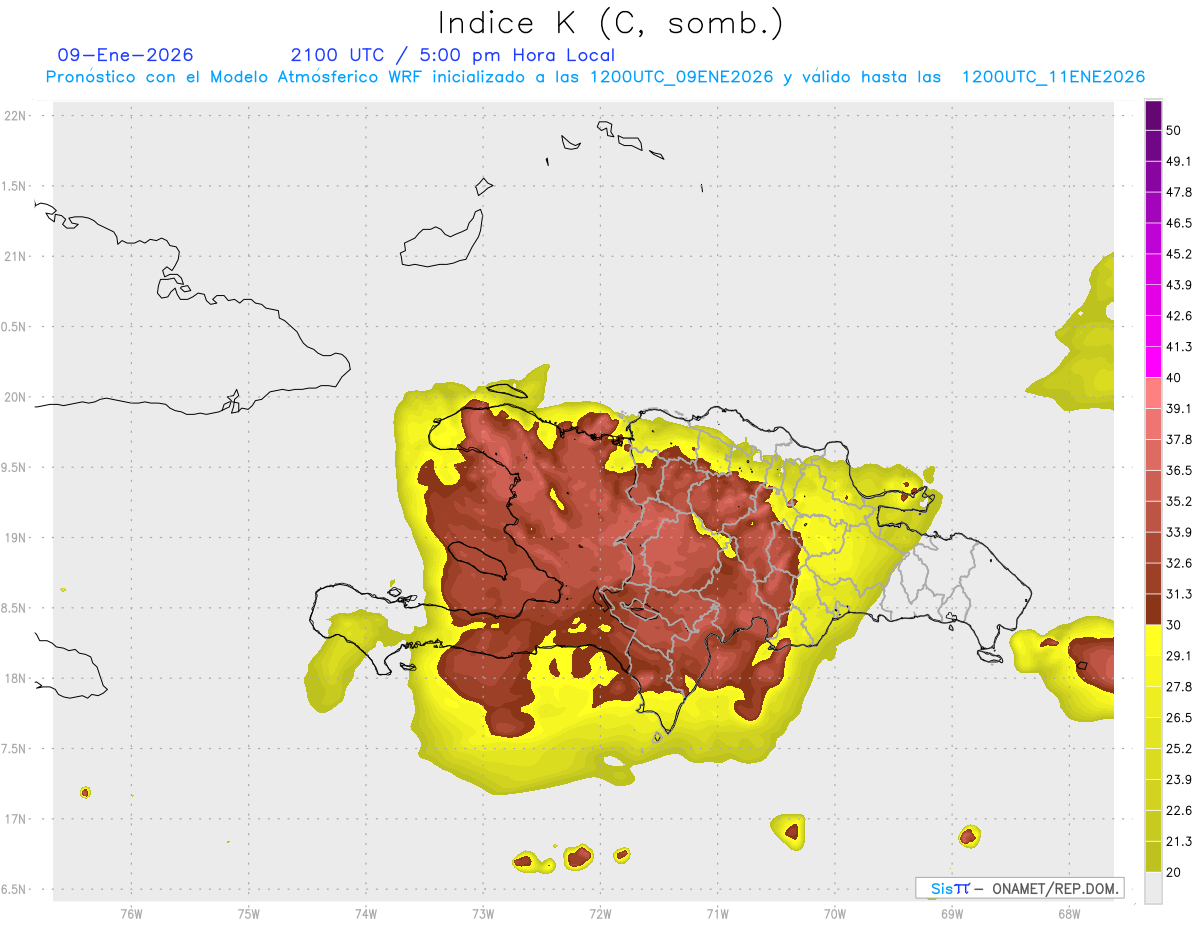1200x927 pixels.
Task: Click the colorbar value 50
Action: click(x=1174, y=131)
